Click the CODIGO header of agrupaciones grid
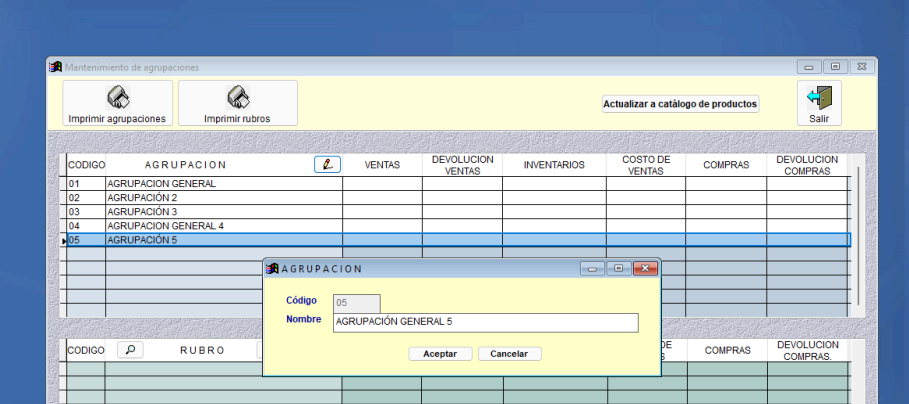 86,165
